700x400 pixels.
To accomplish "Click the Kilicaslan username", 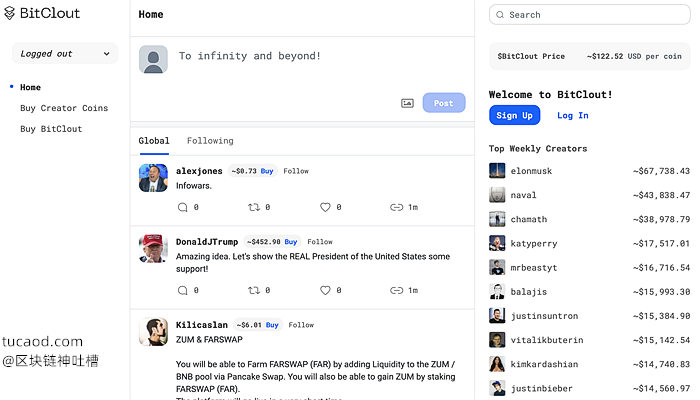I will [202, 325].
